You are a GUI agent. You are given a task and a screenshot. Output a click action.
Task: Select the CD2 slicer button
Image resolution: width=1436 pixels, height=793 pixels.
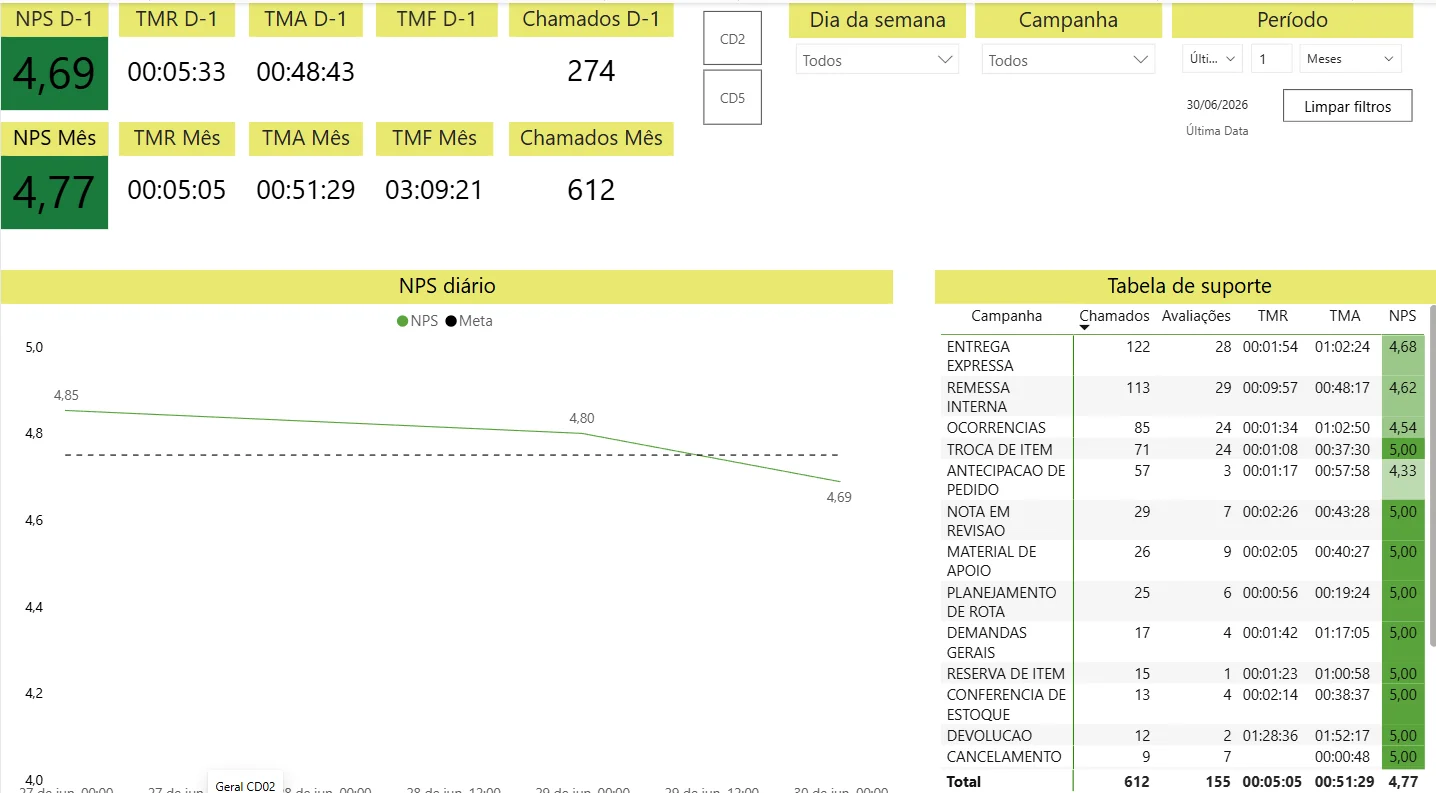(732, 39)
